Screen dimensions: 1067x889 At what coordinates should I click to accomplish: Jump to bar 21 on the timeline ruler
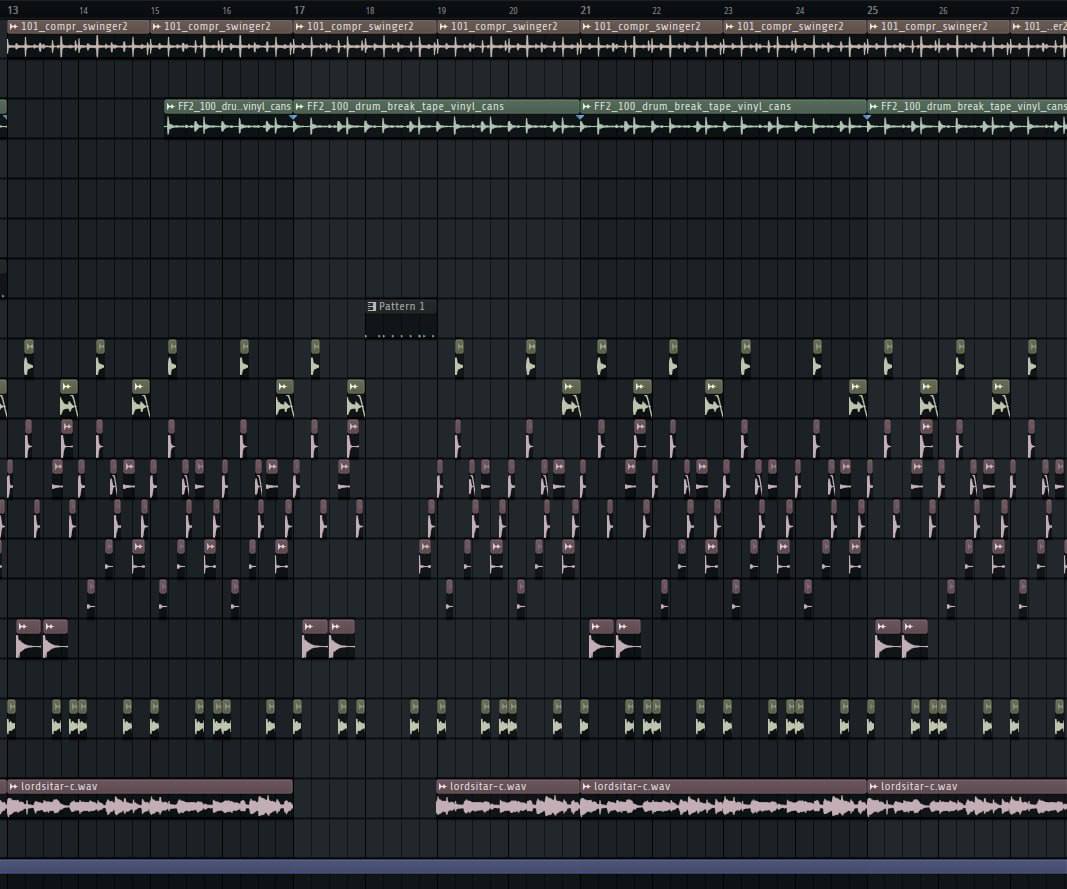click(586, 10)
